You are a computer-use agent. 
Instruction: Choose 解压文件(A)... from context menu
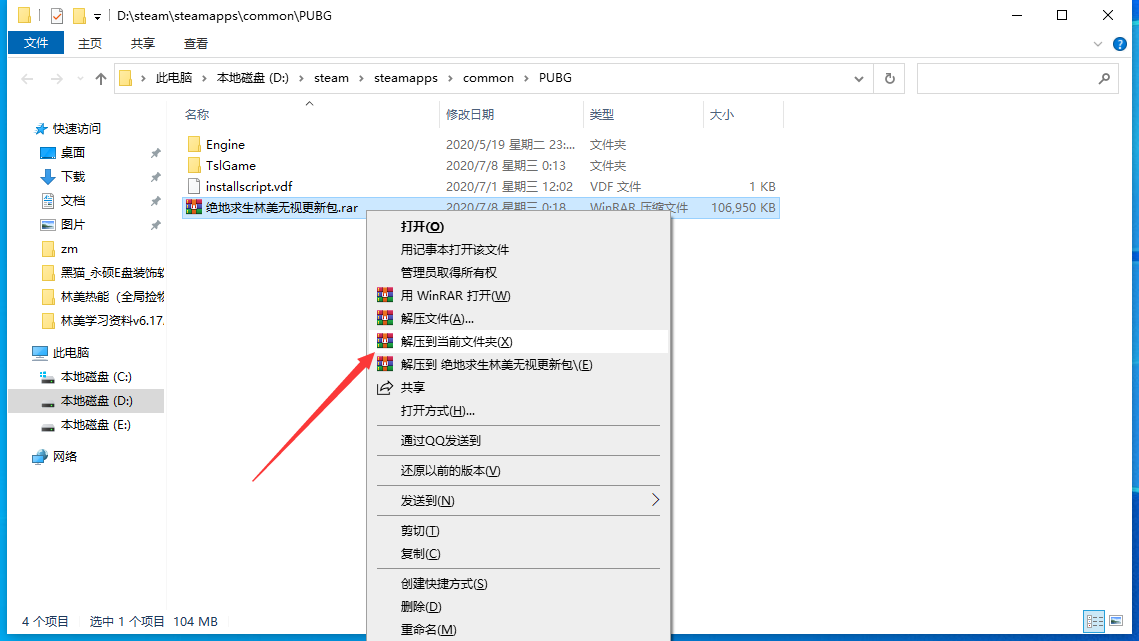coord(519,318)
